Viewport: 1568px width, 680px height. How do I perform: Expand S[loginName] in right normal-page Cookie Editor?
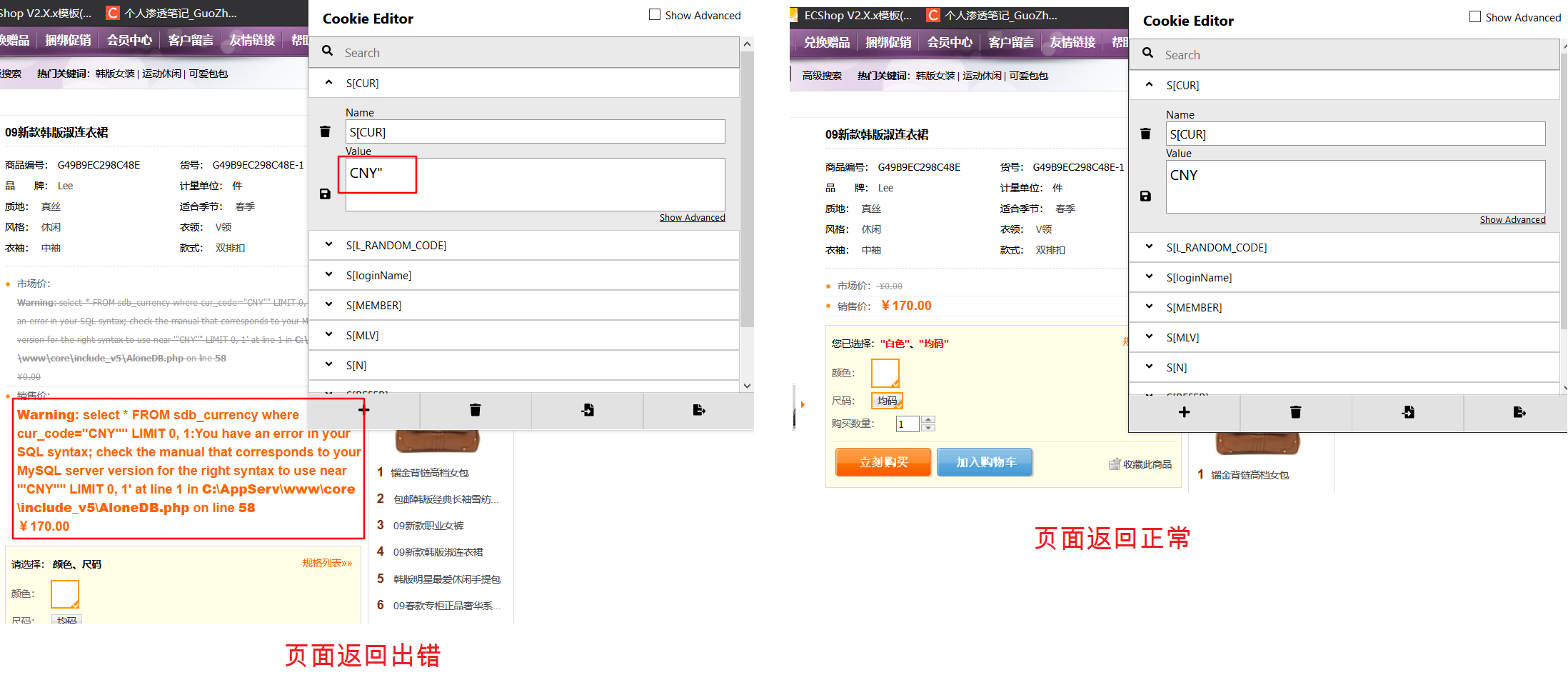[1149, 277]
